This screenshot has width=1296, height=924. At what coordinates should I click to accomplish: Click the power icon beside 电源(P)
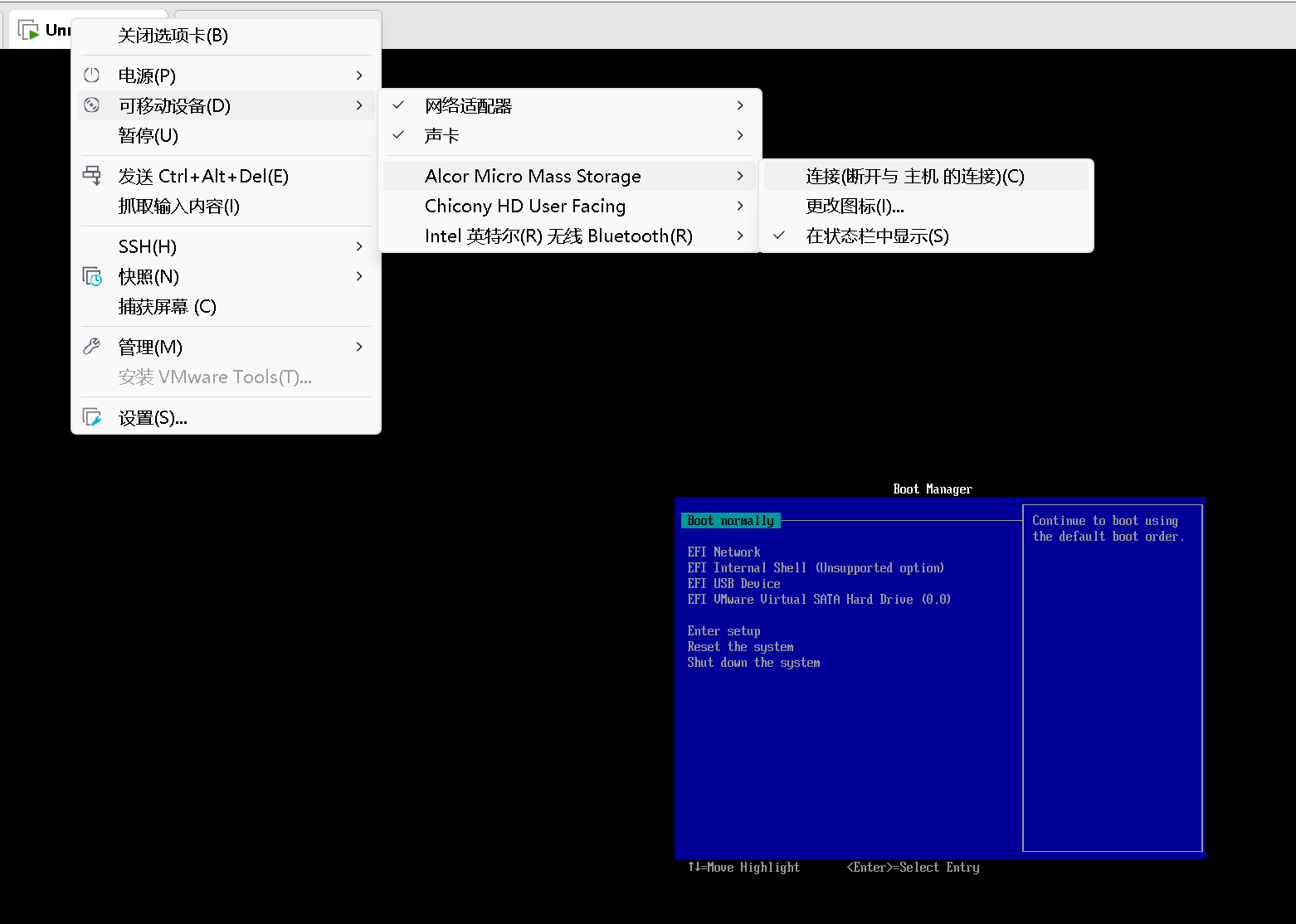[92, 75]
